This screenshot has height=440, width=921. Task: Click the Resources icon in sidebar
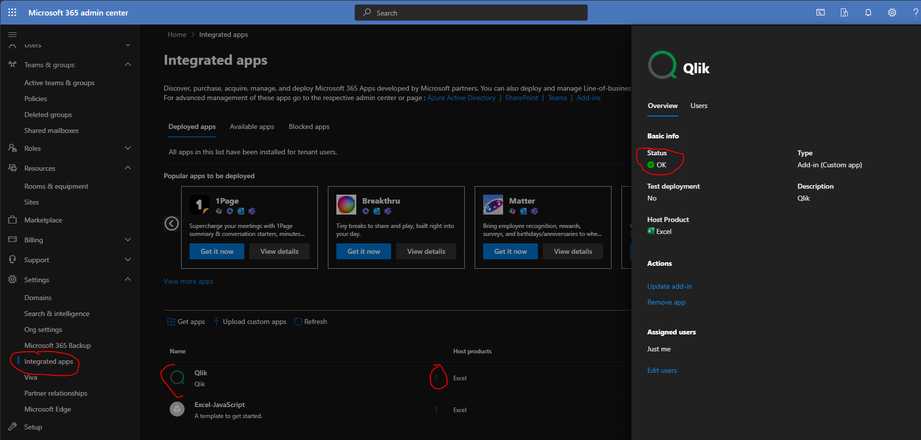click(x=12, y=168)
